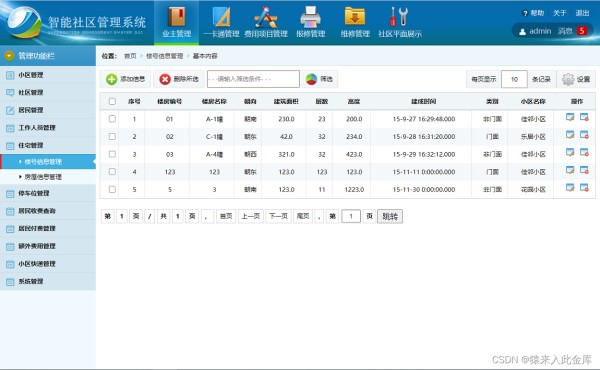Expand 社区管理 in the sidebar

[x=48, y=93]
